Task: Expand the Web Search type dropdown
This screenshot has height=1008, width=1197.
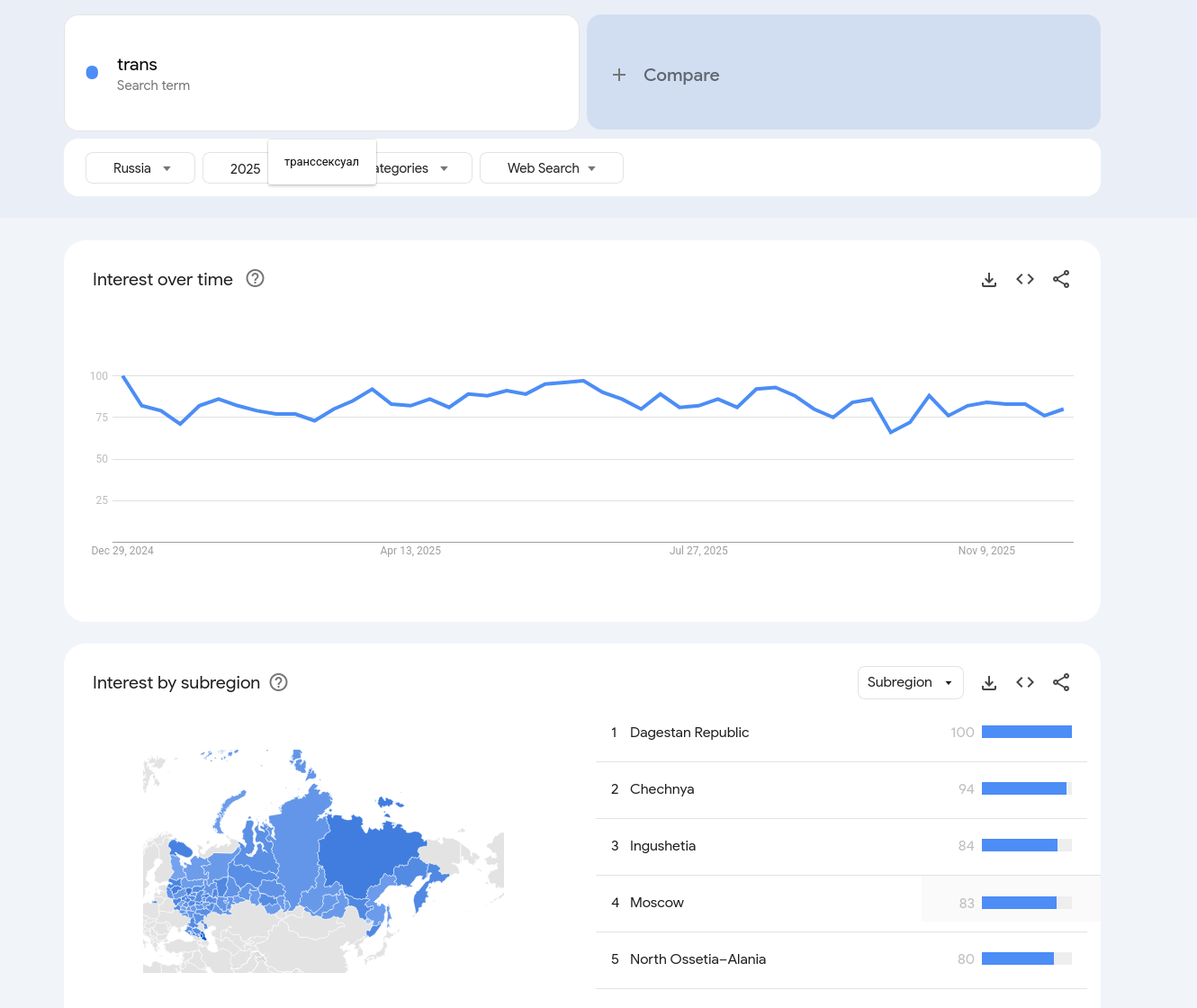Action: tap(551, 168)
